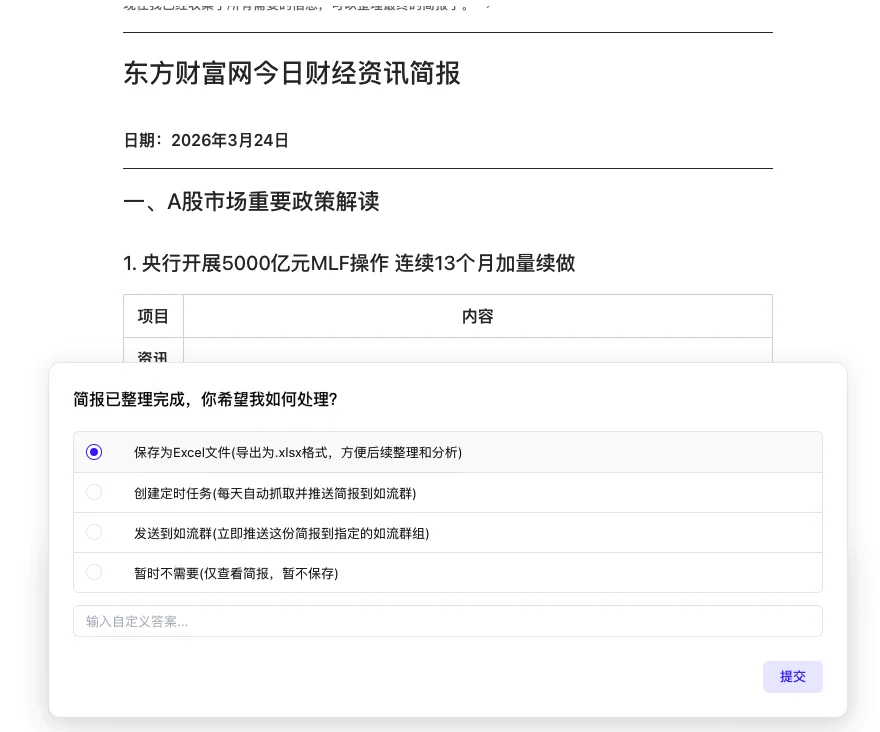Click the 东方财富网今日财经资讯简报 title
This screenshot has width=880, height=732.
[292, 74]
